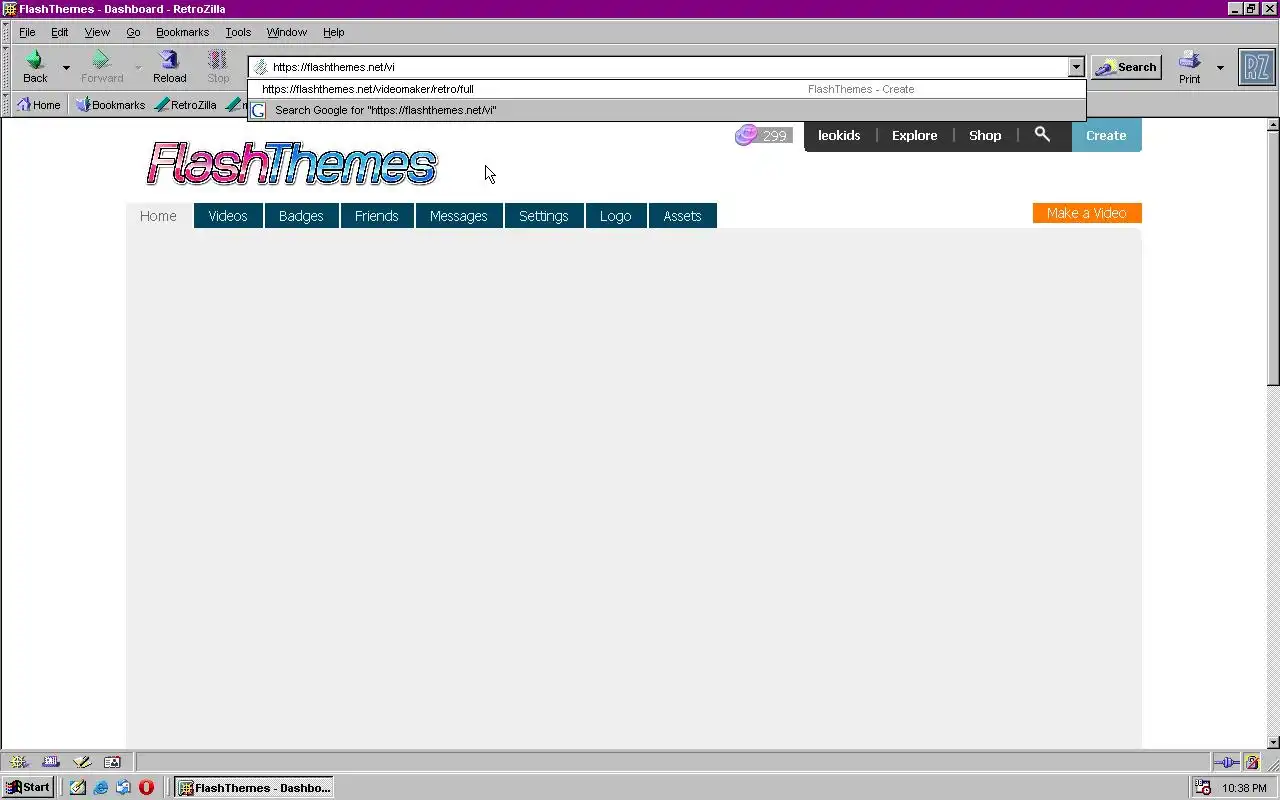Click the blue Create button
This screenshot has width=1280, height=800.
(1106, 135)
